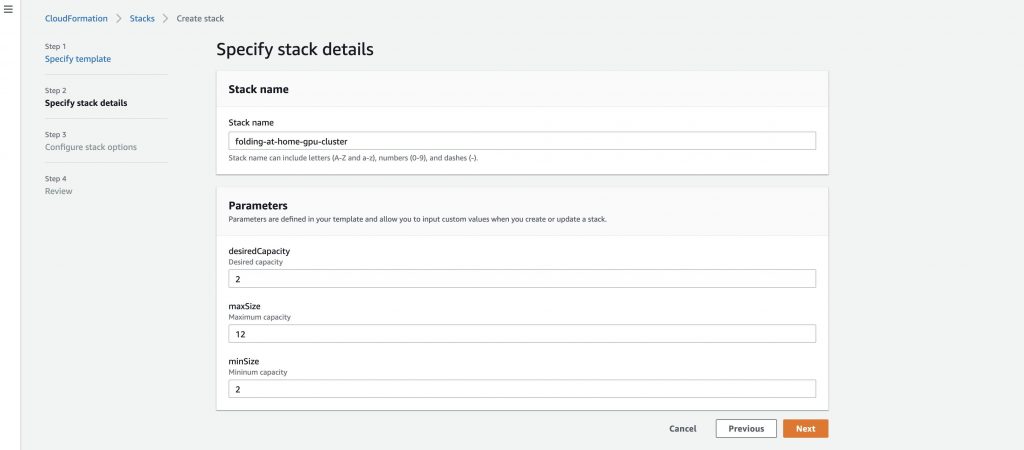Click the large Specify stack details page title
The height and width of the screenshot is (450, 1024).
295,49
